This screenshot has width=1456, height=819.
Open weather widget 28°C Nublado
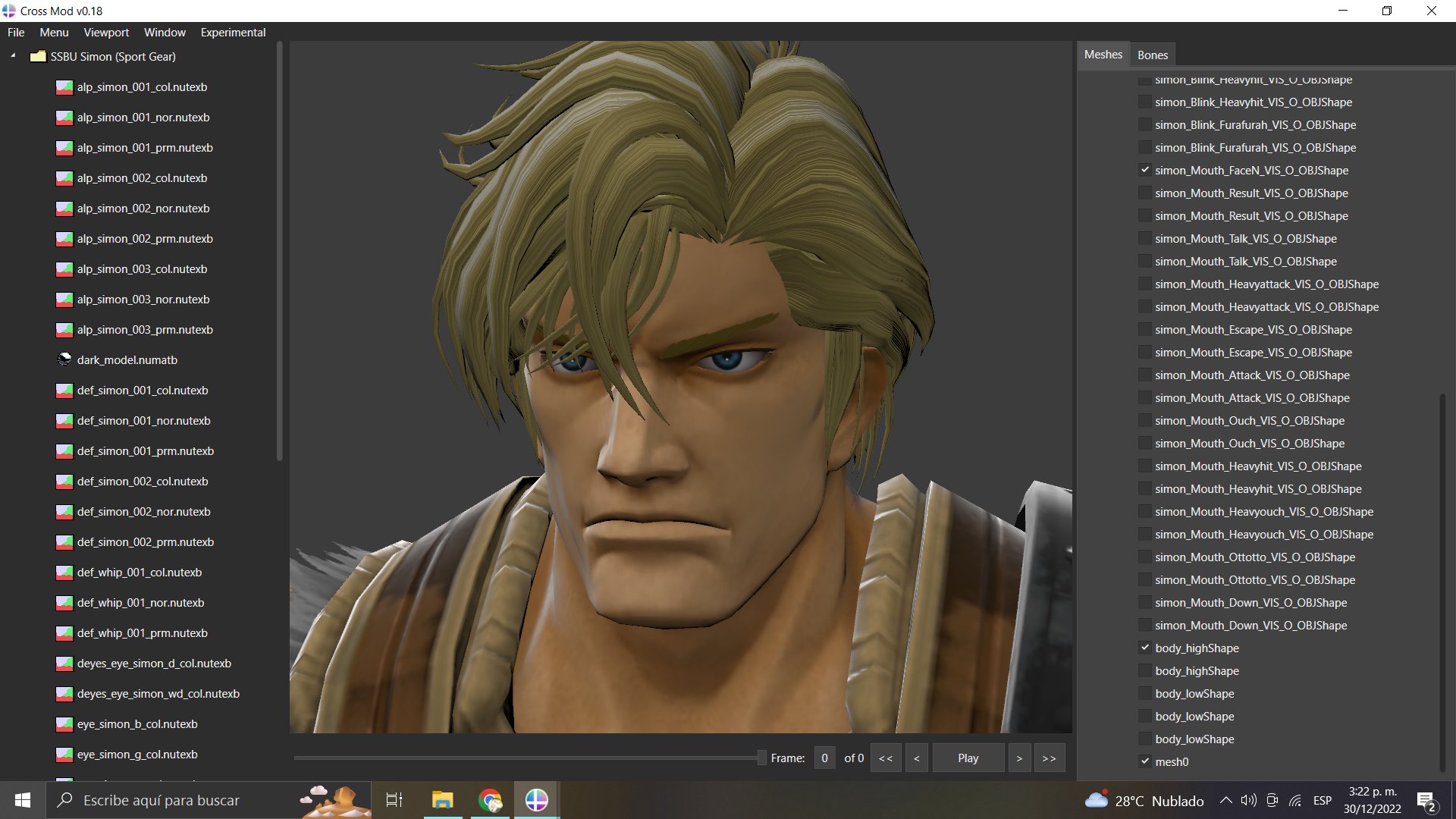point(1144,801)
